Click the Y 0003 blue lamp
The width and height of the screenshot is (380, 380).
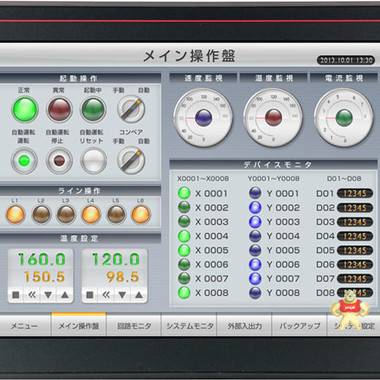point(255,222)
